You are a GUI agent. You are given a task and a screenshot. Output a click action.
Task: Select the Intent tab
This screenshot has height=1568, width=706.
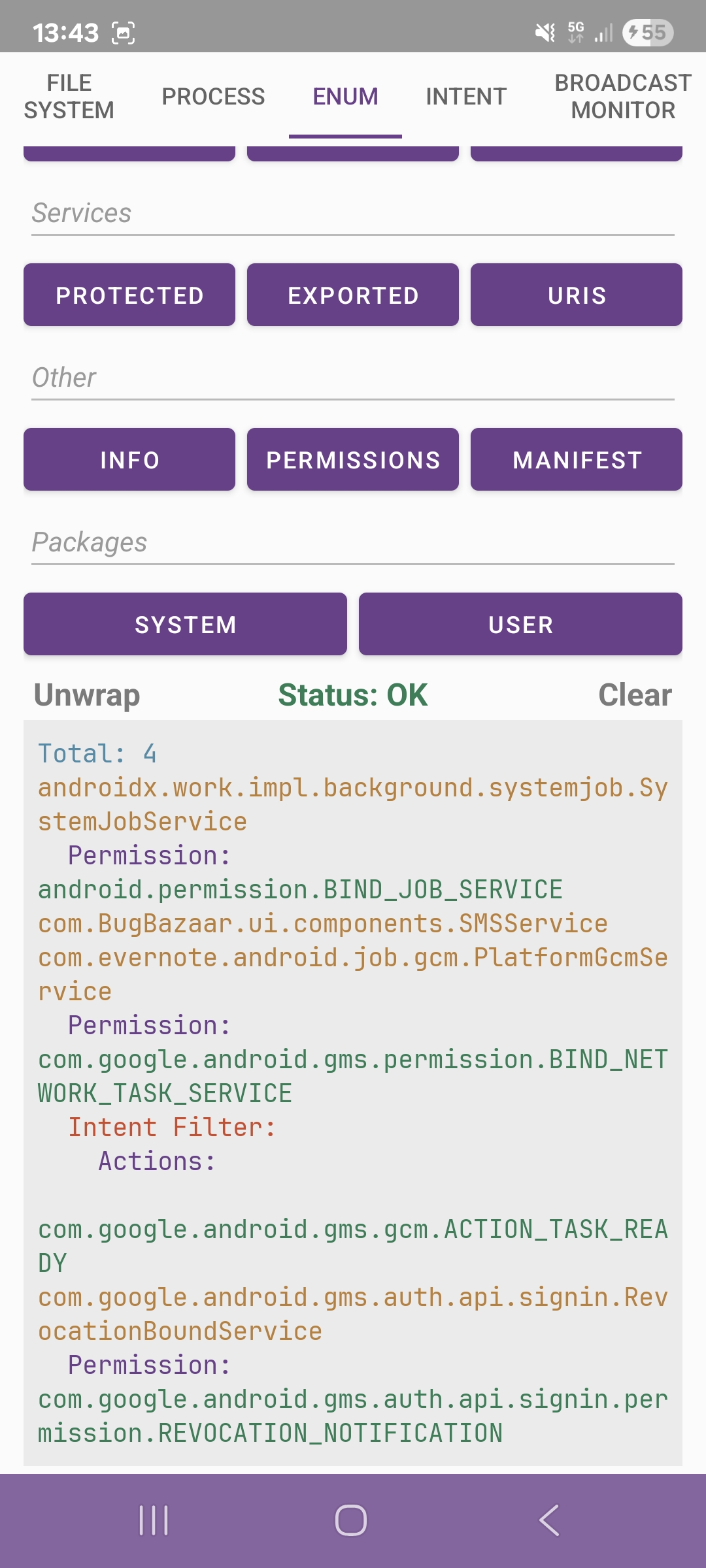[466, 97]
